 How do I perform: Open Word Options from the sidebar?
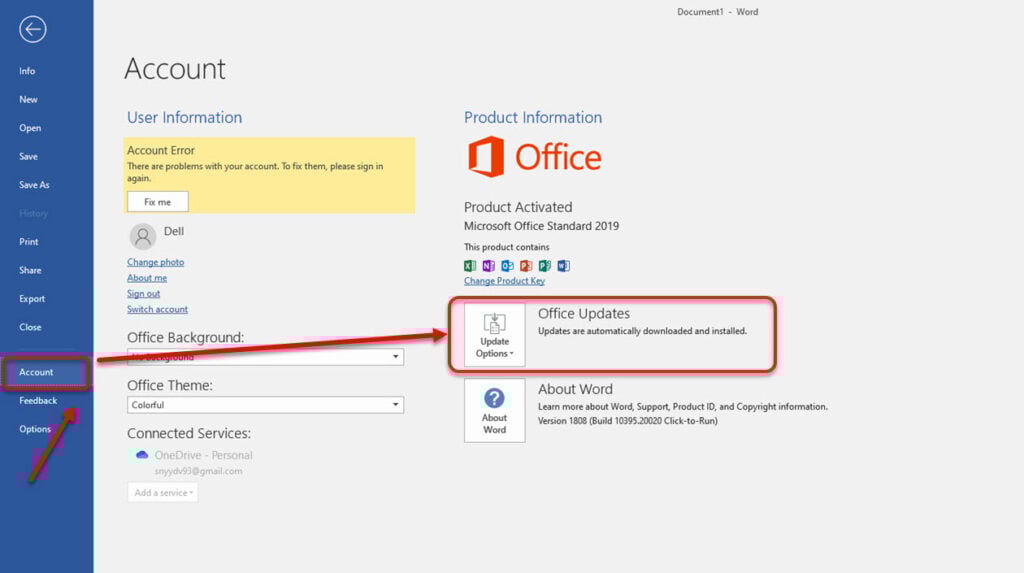pos(35,429)
